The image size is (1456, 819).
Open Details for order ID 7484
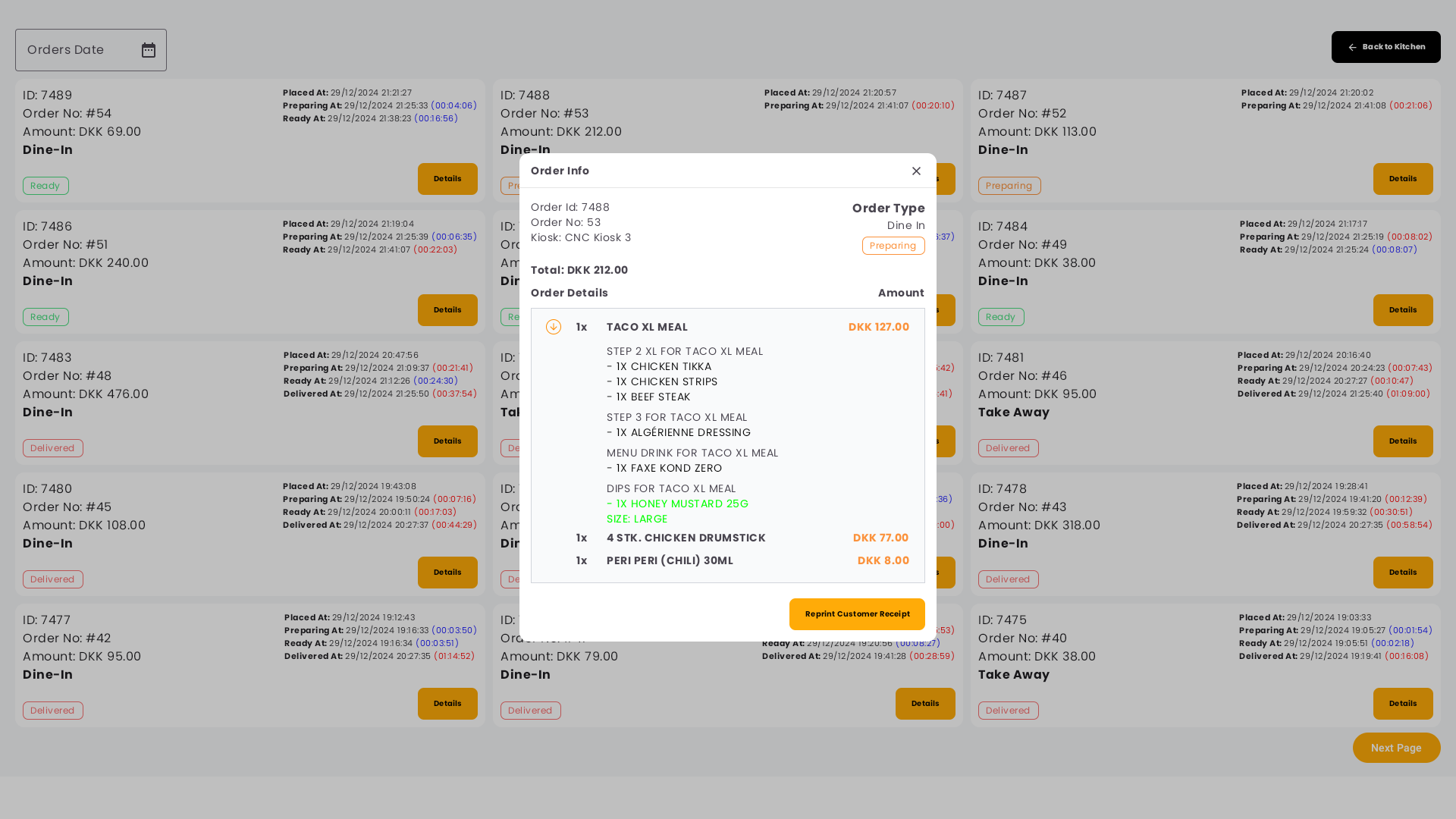tap(1402, 310)
